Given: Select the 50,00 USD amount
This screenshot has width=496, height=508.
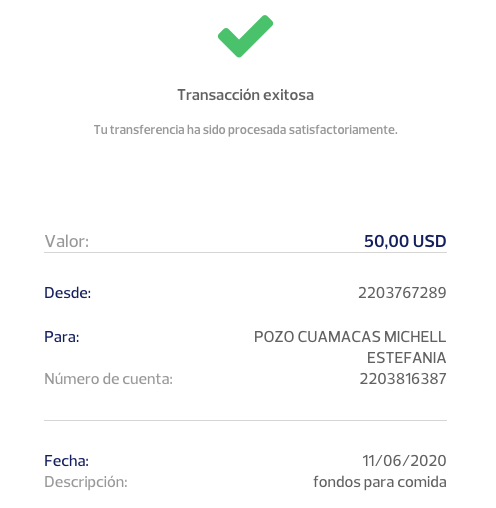Looking at the screenshot, I should 405,241.
